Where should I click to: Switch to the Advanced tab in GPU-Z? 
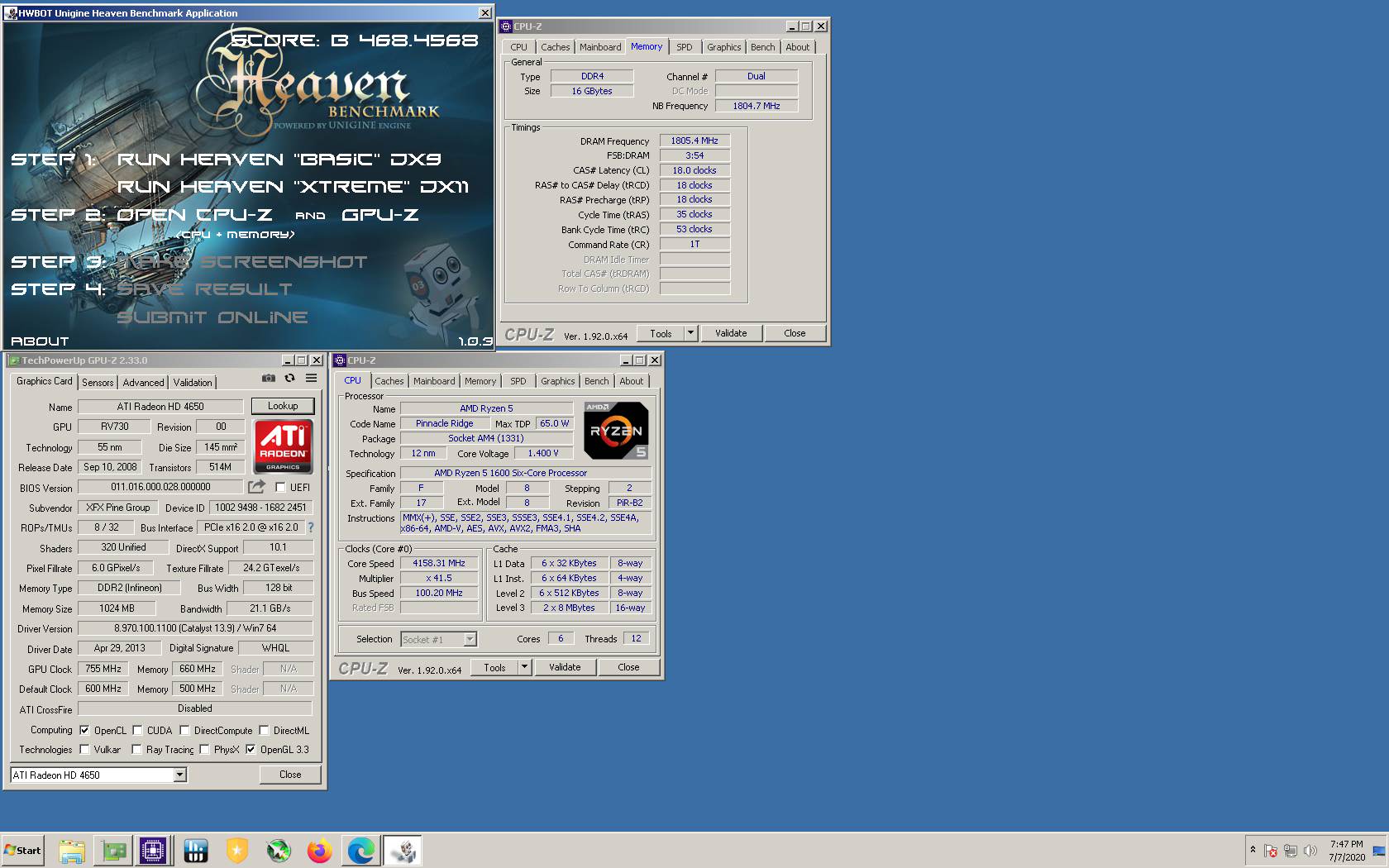click(144, 382)
